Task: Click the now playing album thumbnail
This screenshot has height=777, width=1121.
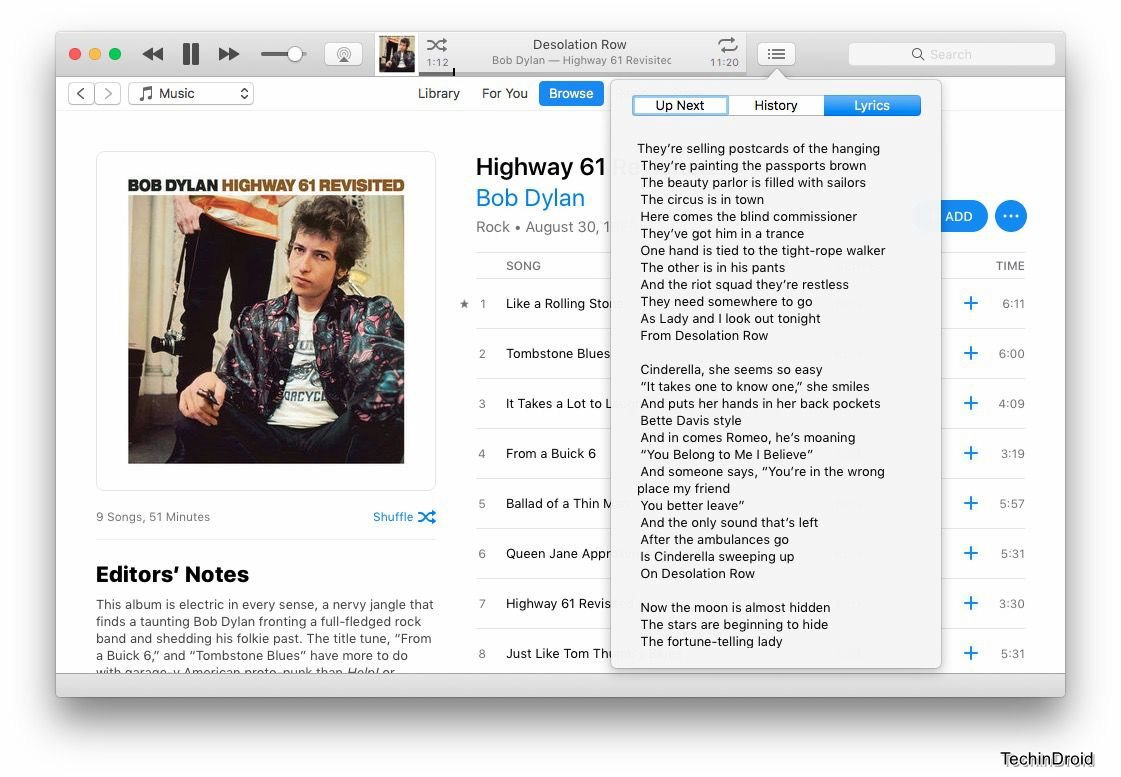Action: (397, 54)
